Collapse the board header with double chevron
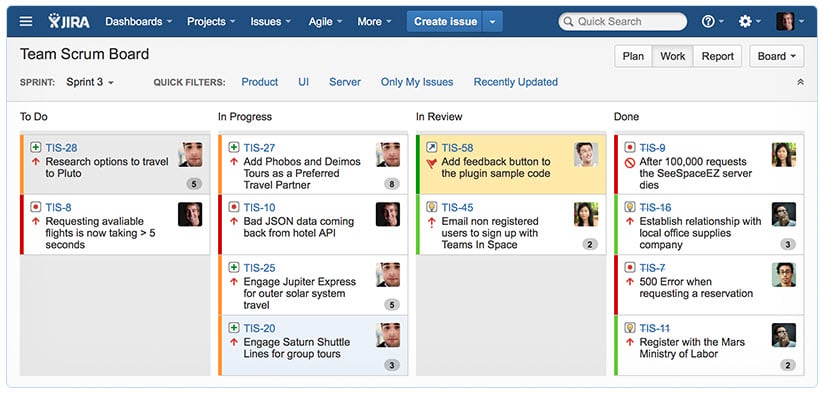Screen dimensions: 822x394 pos(800,82)
